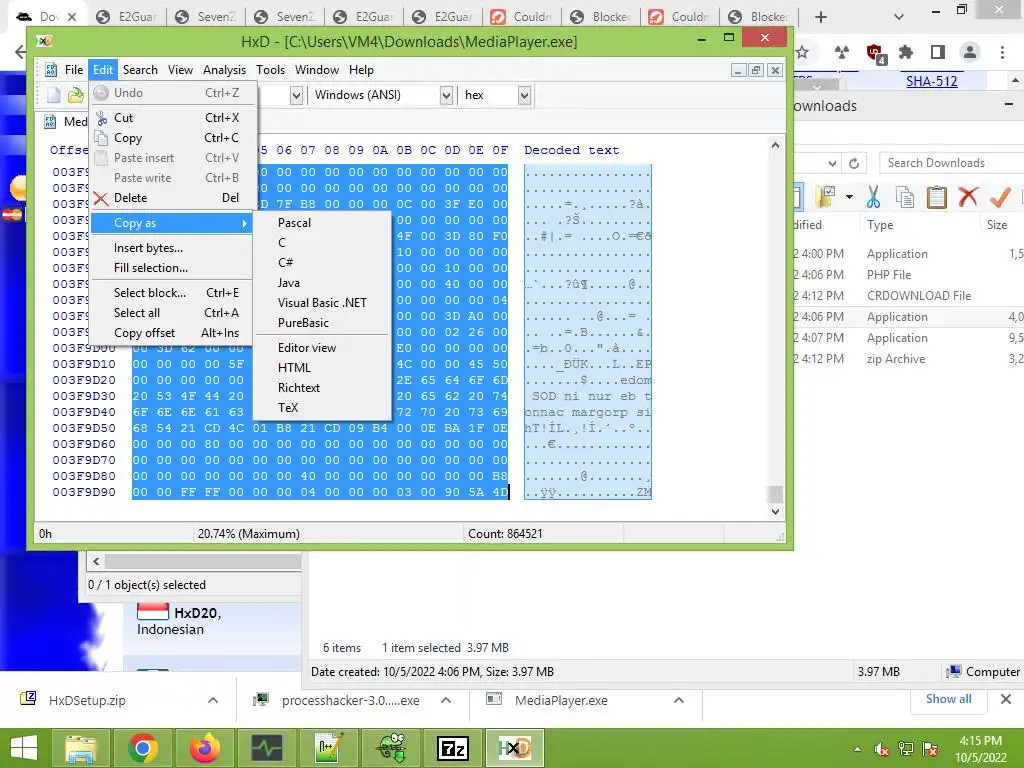Screen dimensions: 1024x768
Task: Select Insert bytes... from Edit menu
Action: pyautogui.click(x=171, y=248)
